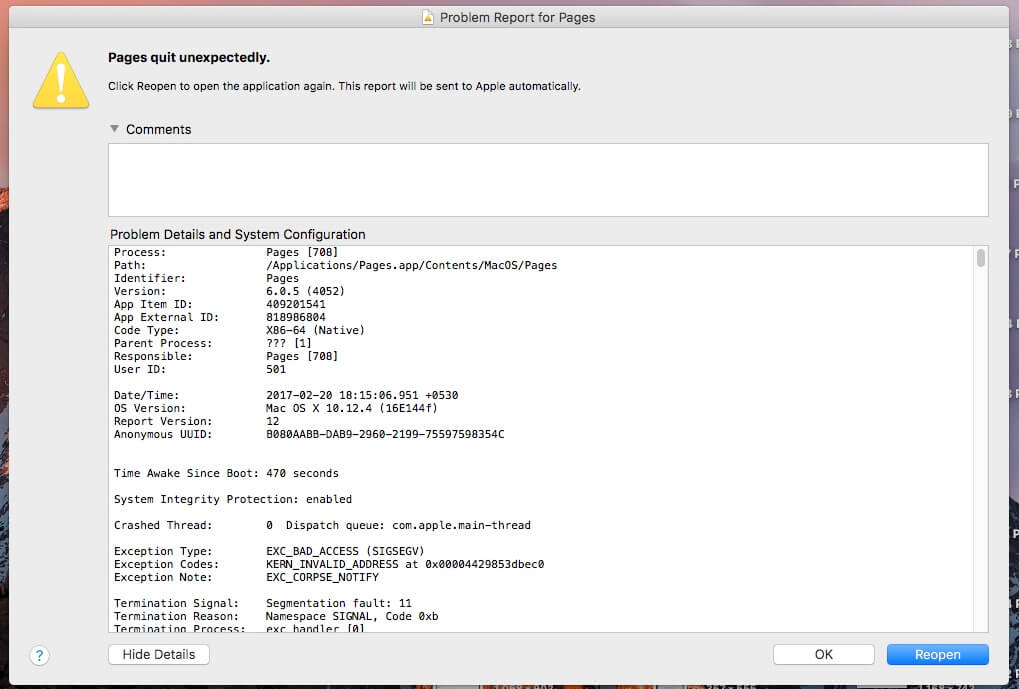
Task: Click 'Segmentation fault: 11' termination signal
Action: pos(339,603)
